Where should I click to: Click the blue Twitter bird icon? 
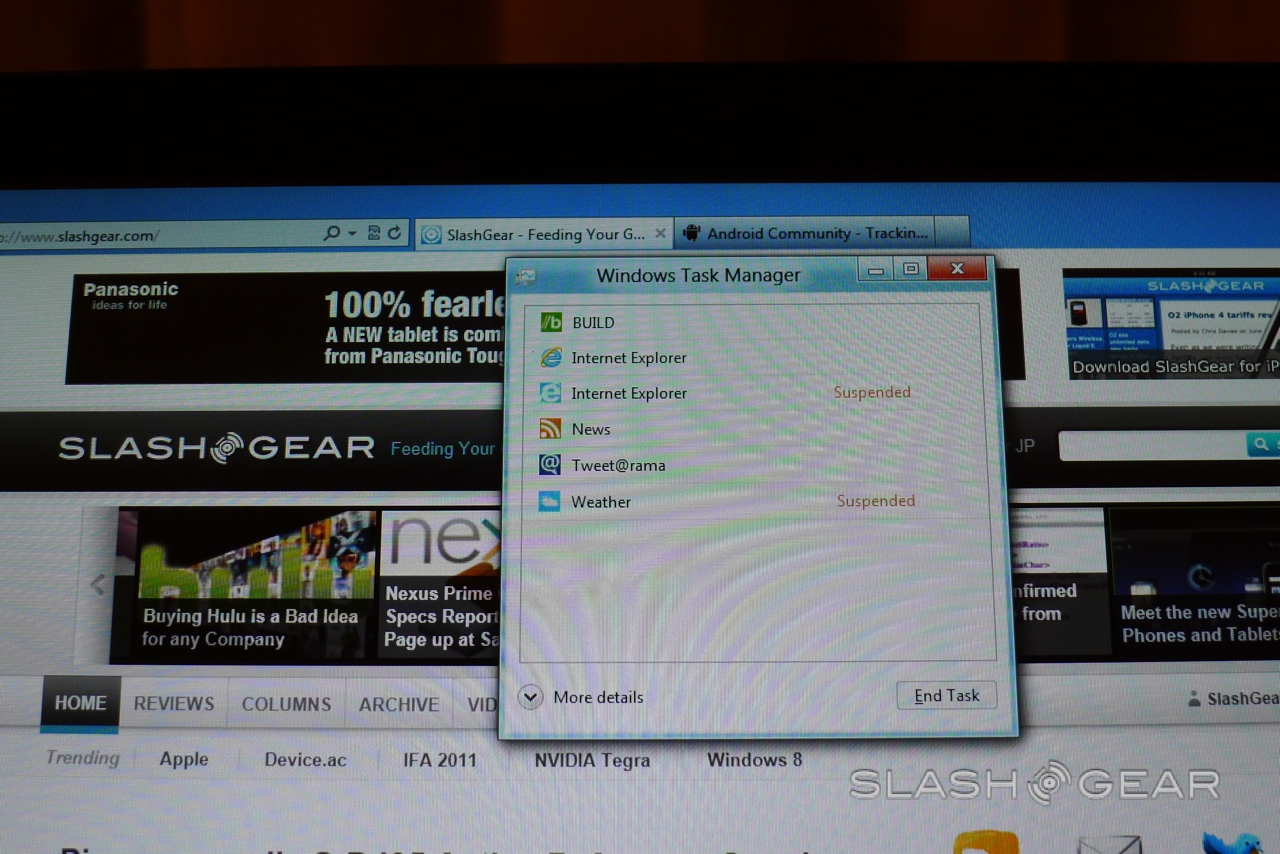click(1233, 843)
